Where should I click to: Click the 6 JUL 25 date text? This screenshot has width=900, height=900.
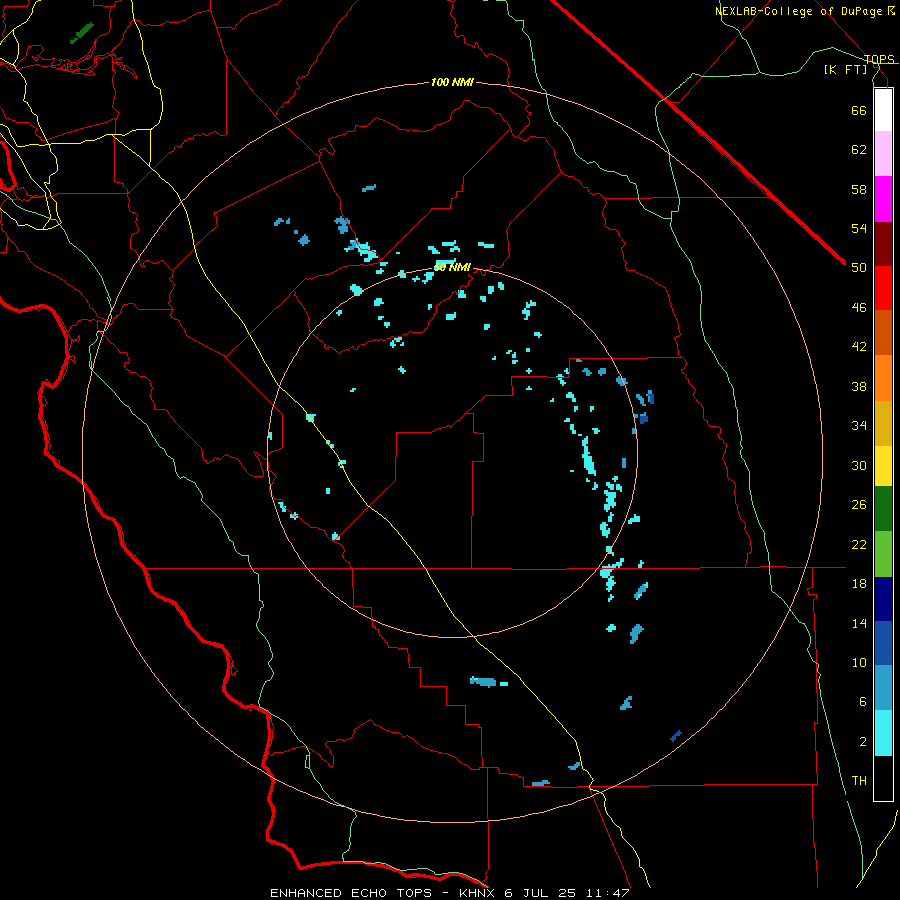(542, 893)
